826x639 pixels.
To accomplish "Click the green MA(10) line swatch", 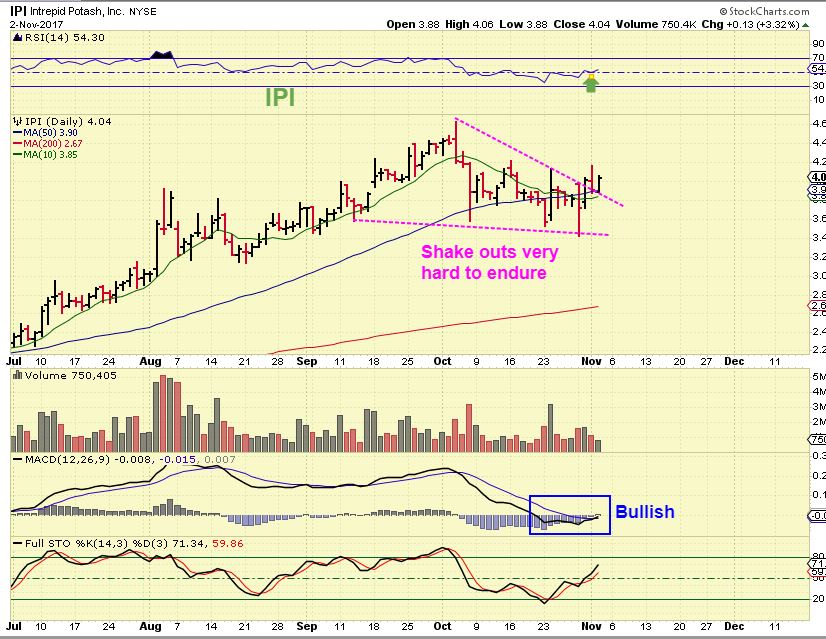I will coord(18,155).
